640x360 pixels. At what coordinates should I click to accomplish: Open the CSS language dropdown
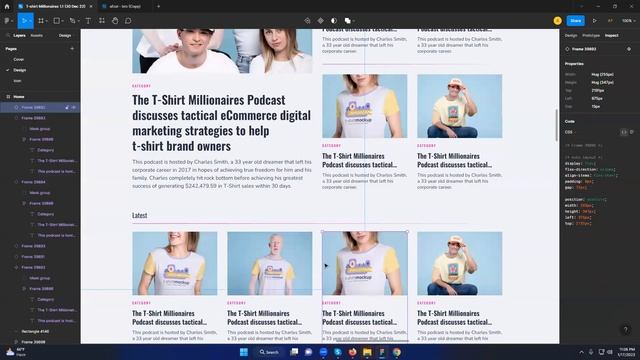(570, 132)
